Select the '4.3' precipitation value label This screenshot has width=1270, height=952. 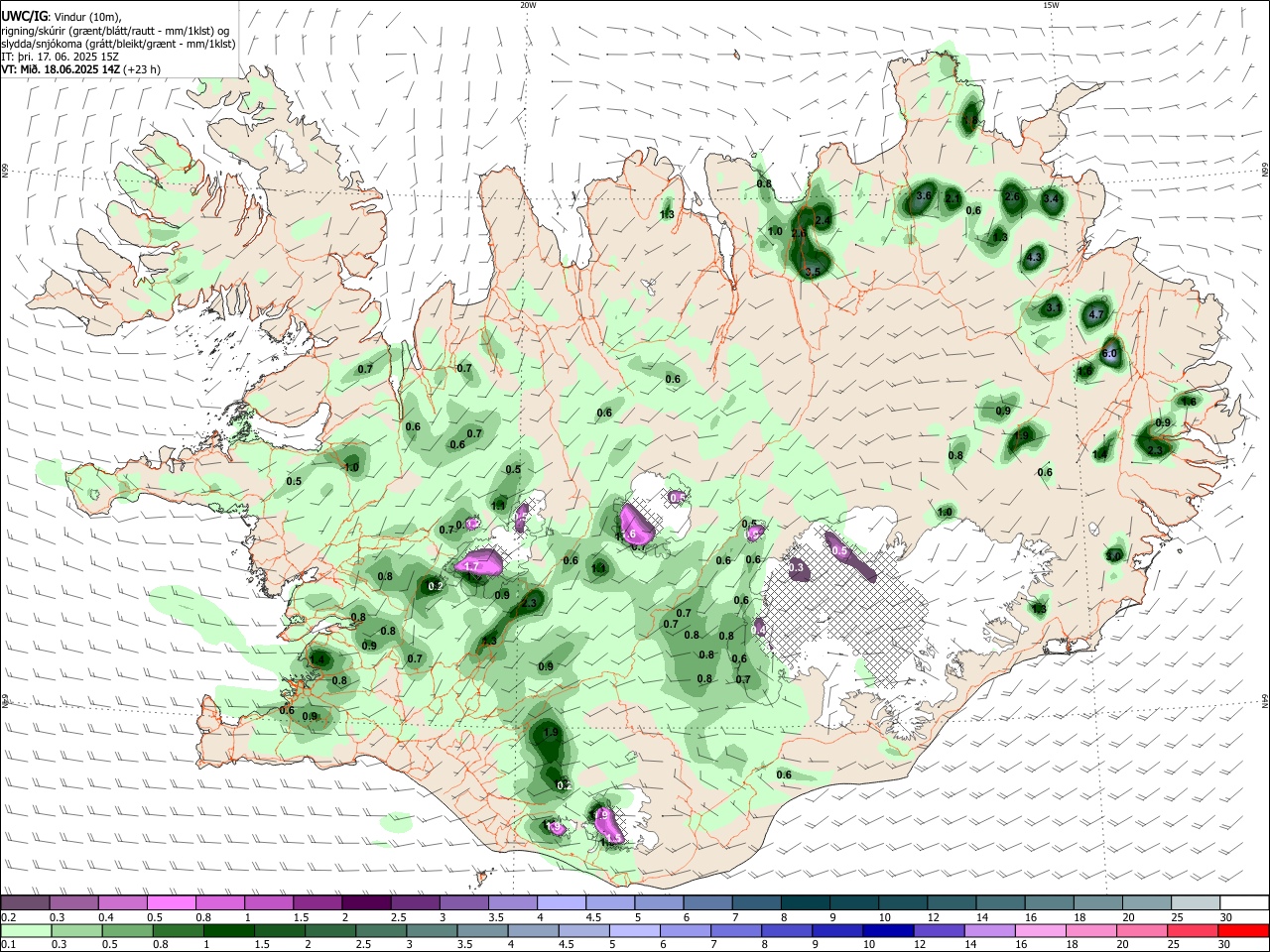tap(1034, 258)
